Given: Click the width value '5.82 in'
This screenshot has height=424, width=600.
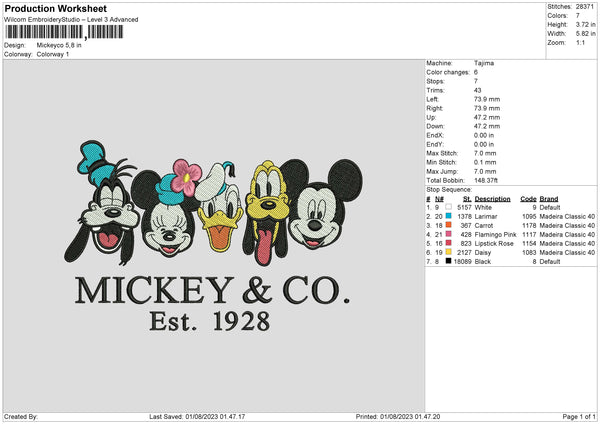Looking at the screenshot, I should coord(586,34).
